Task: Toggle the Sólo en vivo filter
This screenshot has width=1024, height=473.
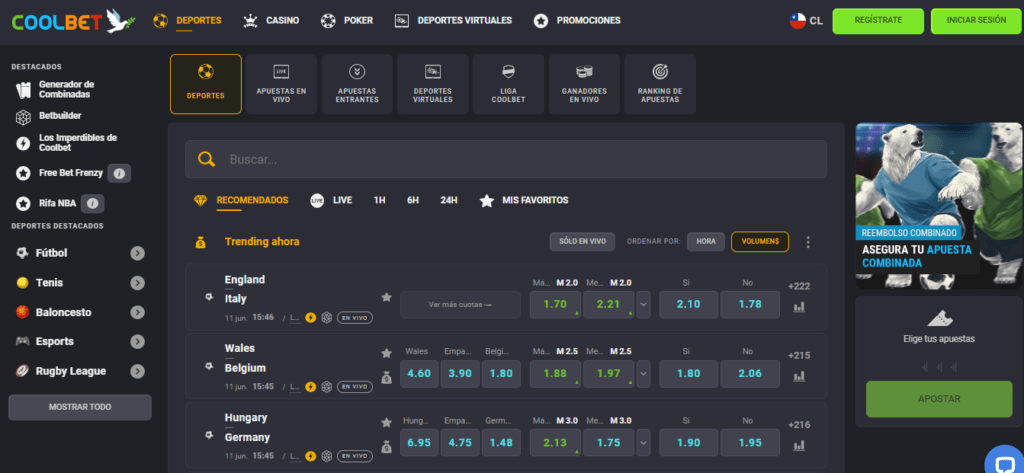Action: (x=581, y=241)
